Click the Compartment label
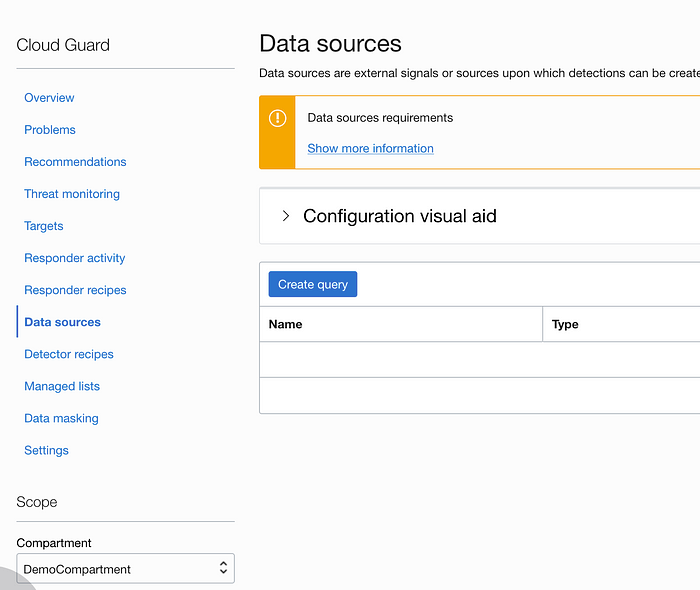The image size is (700, 590). (54, 543)
